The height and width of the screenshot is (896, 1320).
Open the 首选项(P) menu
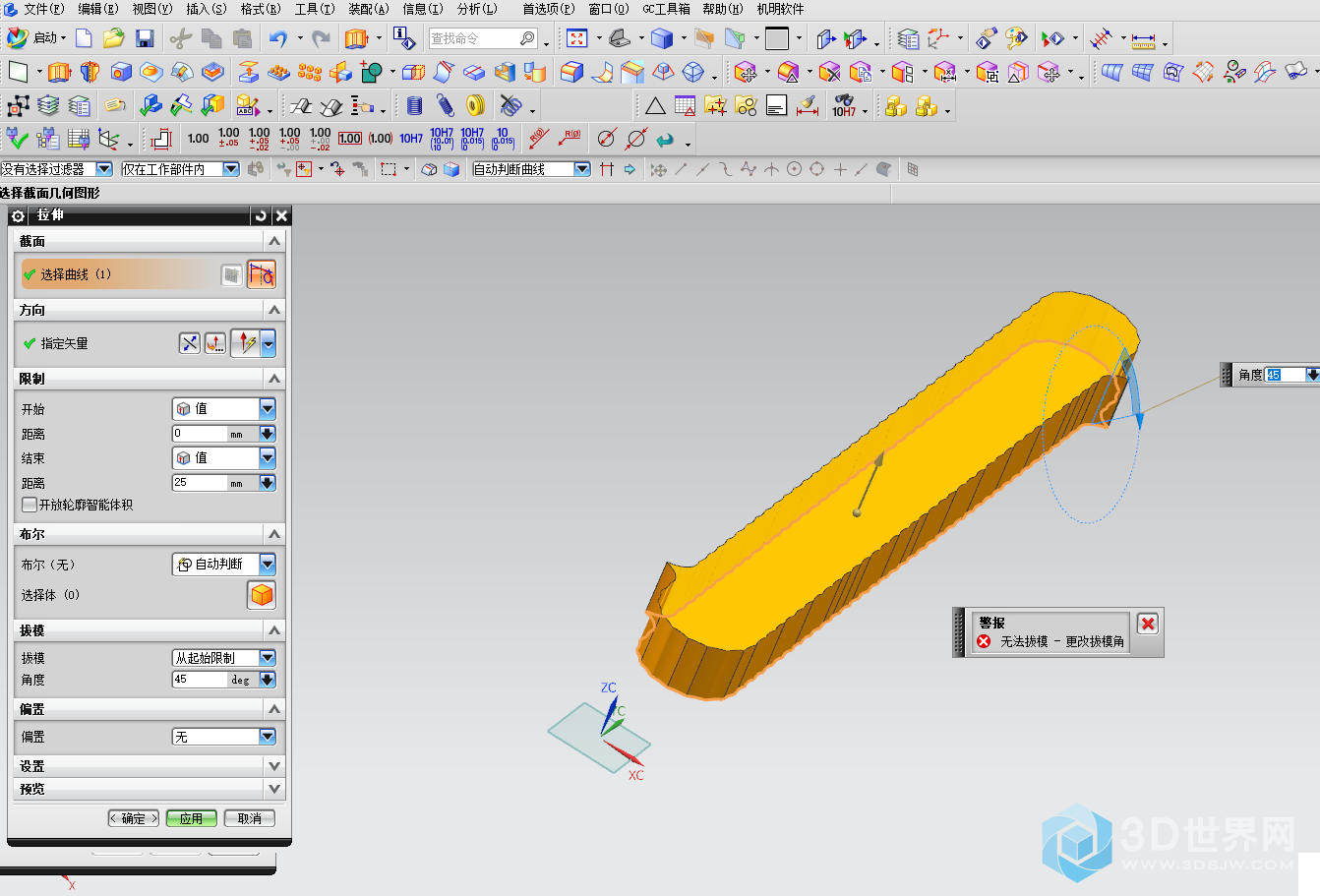pyautogui.click(x=549, y=9)
